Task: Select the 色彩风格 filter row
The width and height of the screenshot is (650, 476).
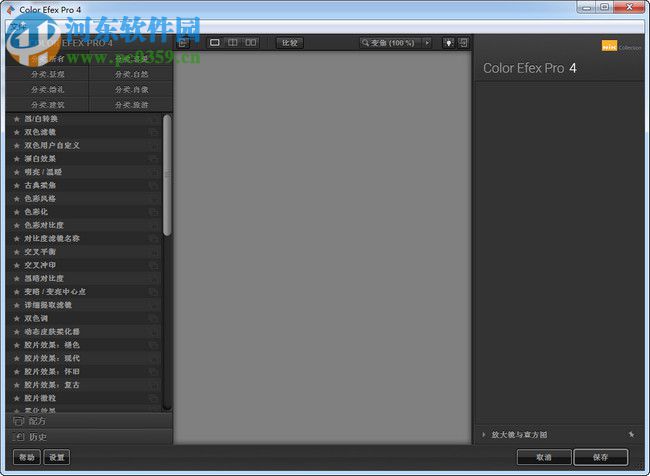Action: click(83, 199)
